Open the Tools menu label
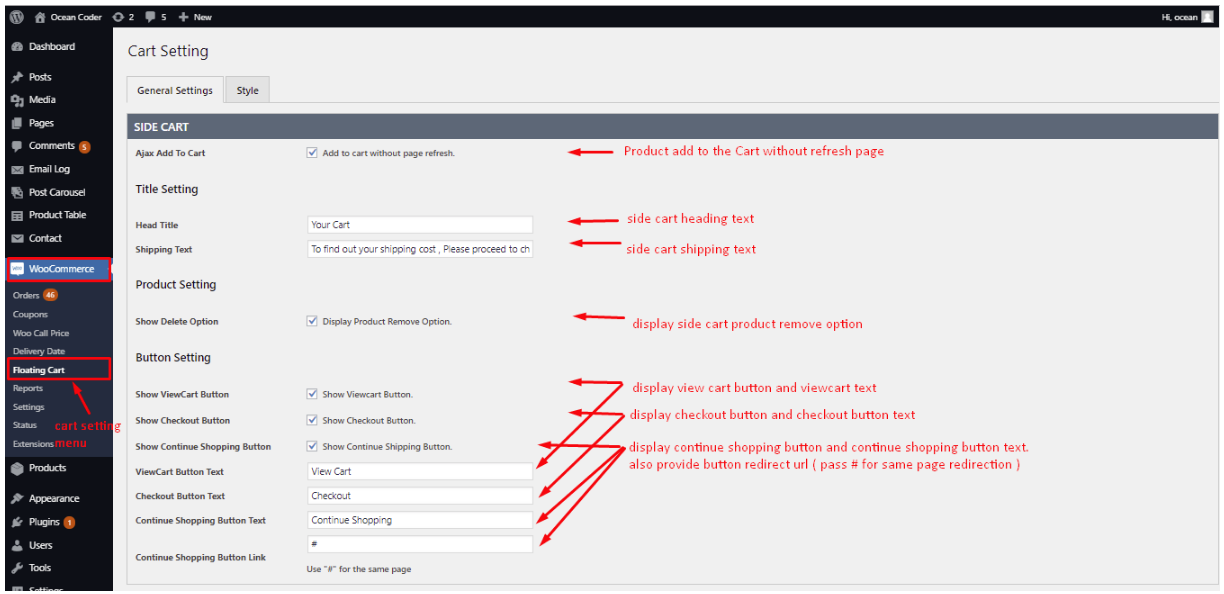Screen dimensions: 1224x594 tap(40, 569)
